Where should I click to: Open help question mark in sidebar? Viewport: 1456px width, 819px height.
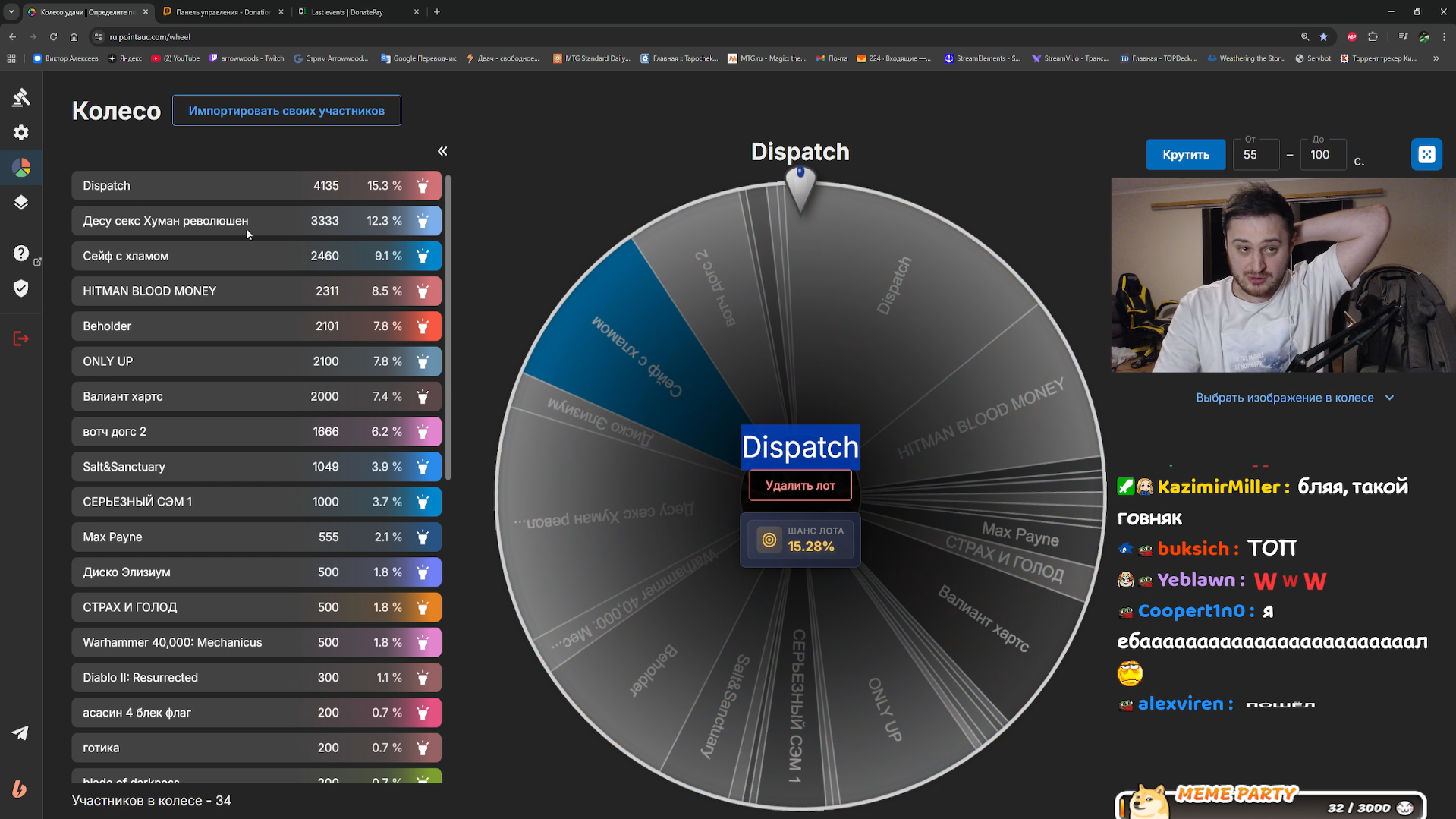pos(21,254)
